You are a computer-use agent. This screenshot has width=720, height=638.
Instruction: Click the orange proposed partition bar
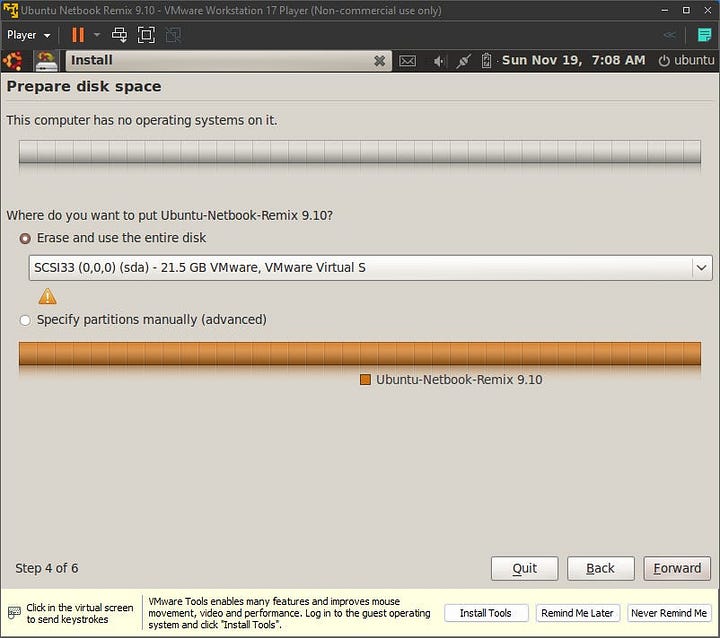point(360,354)
